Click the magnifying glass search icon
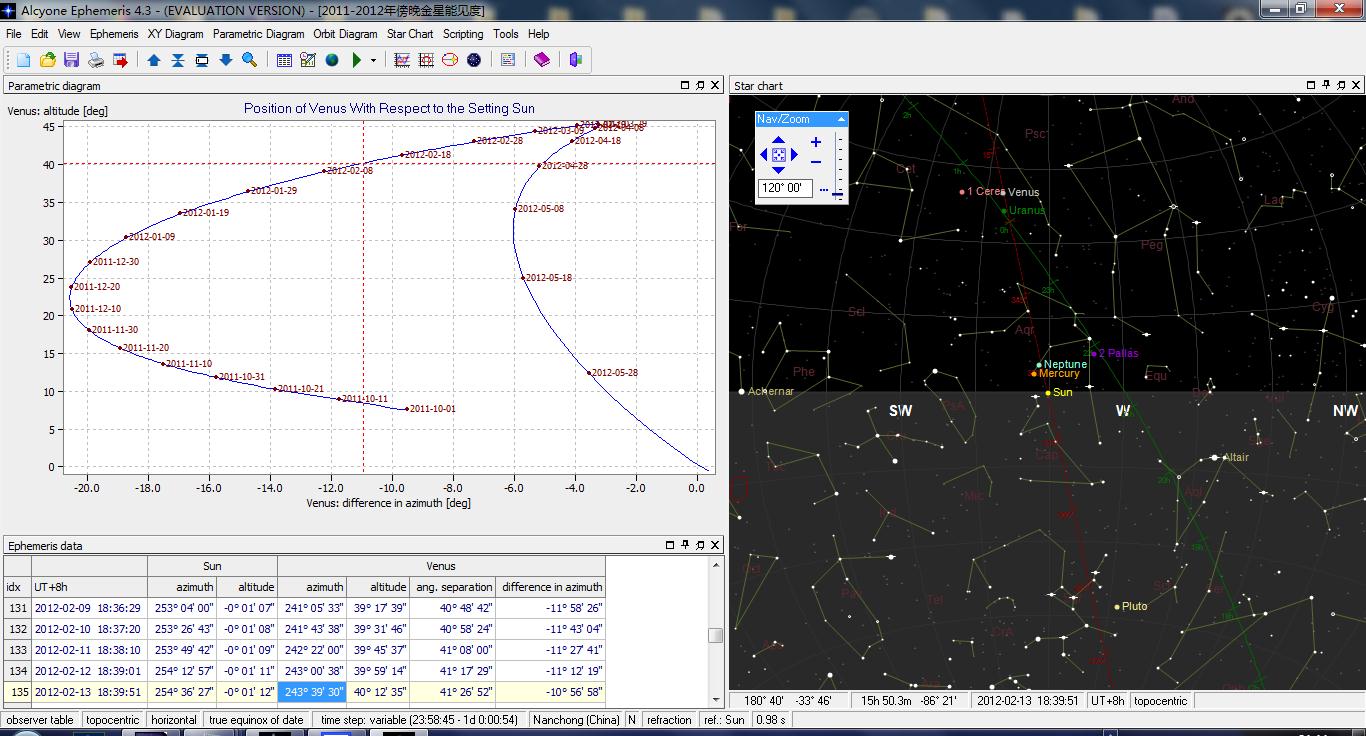Viewport: 1366px width, 736px height. [250, 60]
